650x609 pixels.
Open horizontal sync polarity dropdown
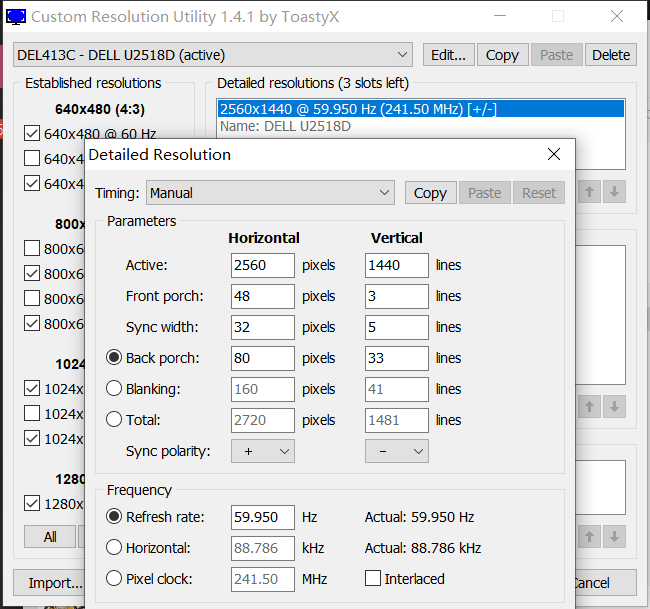pos(263,451)
